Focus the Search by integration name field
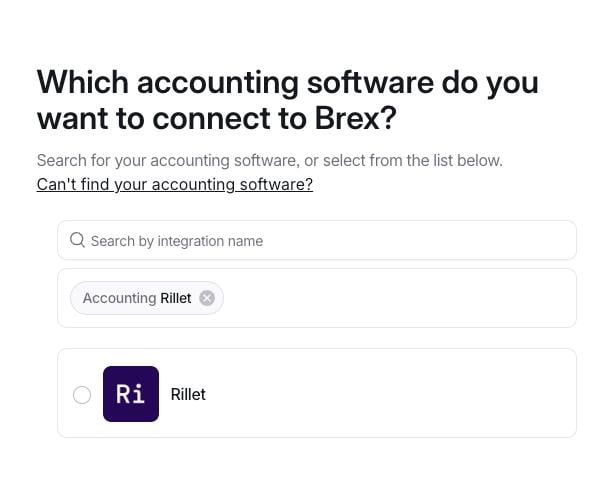The image size is (610, 478). (x=320, y=241)
